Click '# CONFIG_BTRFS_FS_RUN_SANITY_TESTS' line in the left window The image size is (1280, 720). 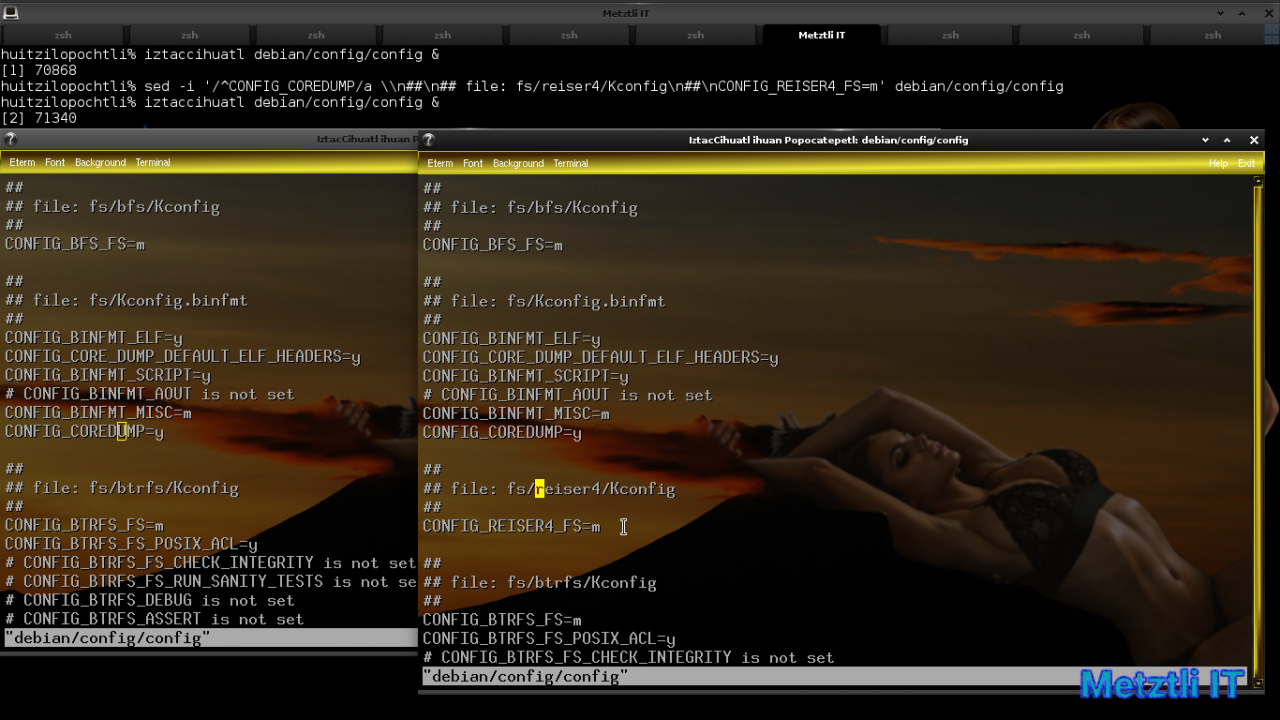click(210, 581)
